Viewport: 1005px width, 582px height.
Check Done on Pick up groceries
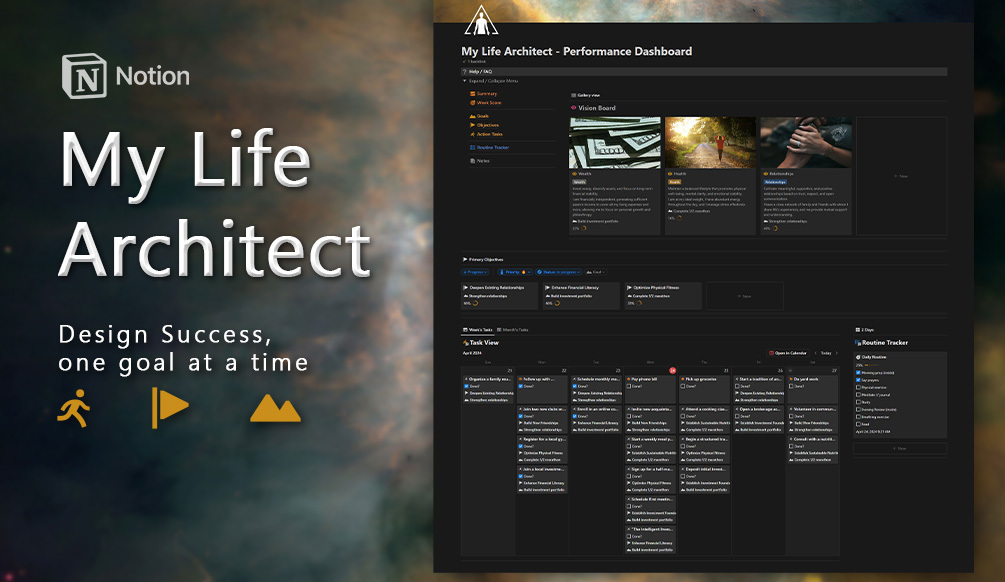pos(683,387)
